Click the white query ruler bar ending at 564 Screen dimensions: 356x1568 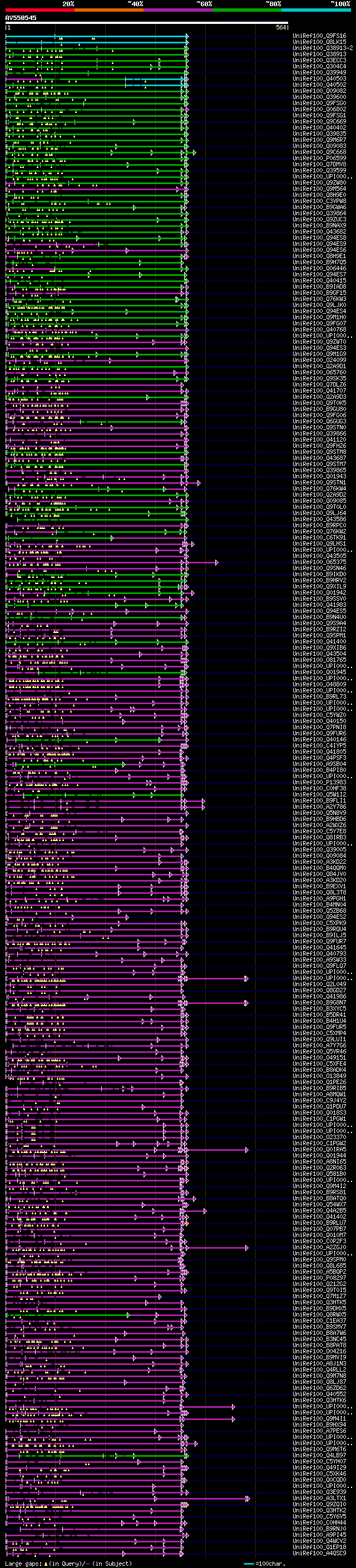pyautogui.click(x=147, y=23)
